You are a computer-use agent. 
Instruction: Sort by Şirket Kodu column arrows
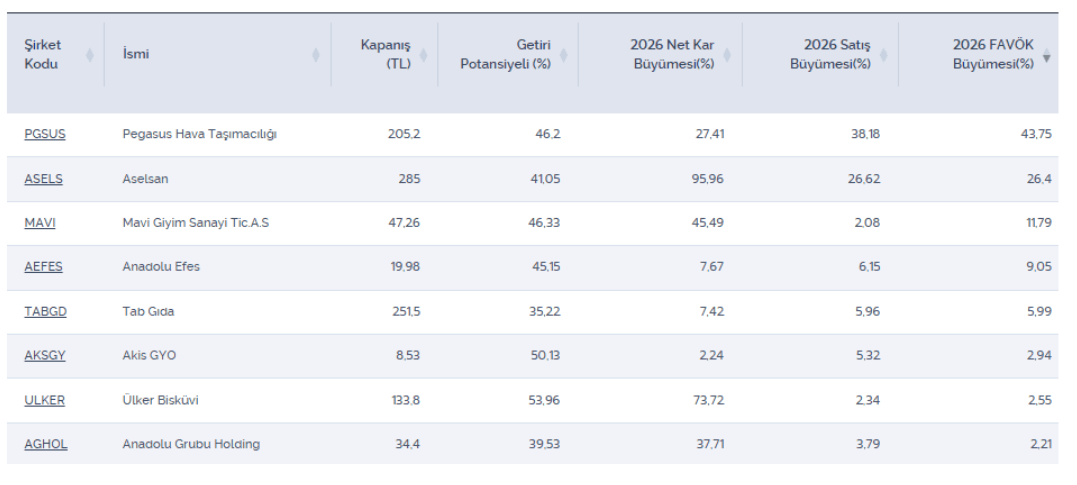click(89, 54)
